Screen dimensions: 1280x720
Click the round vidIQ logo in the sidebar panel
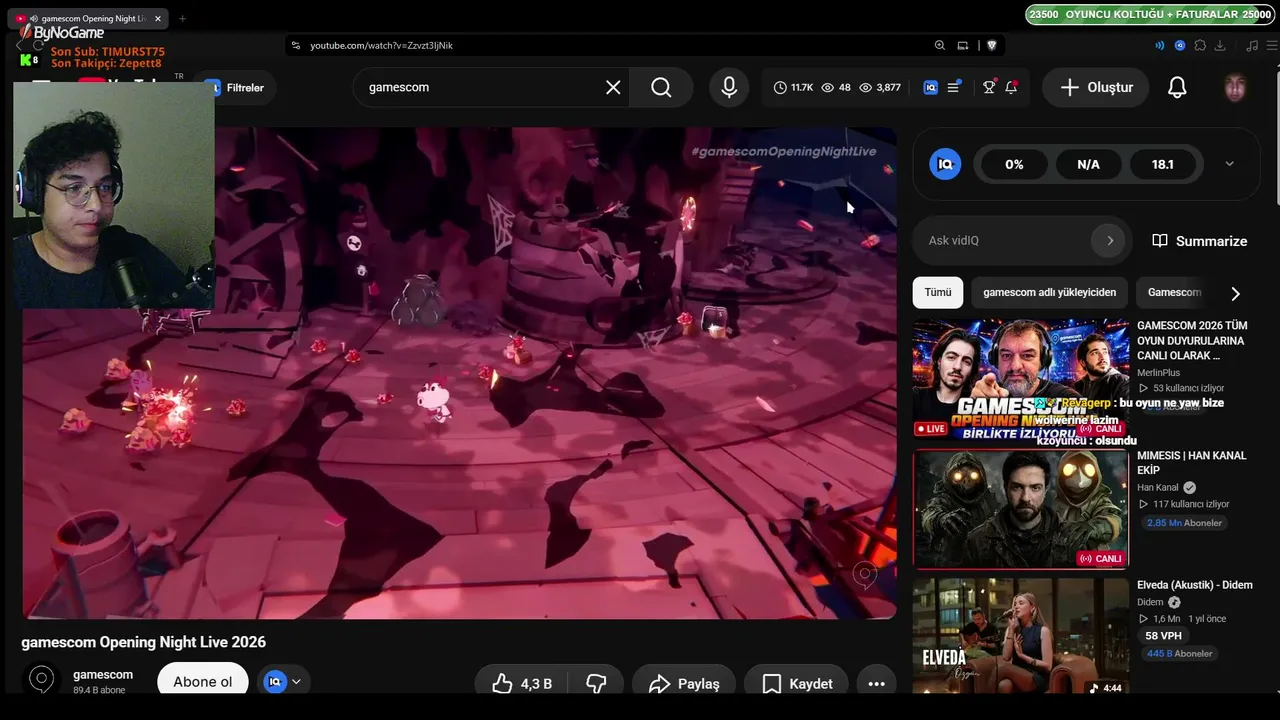(x=945, y=164)
